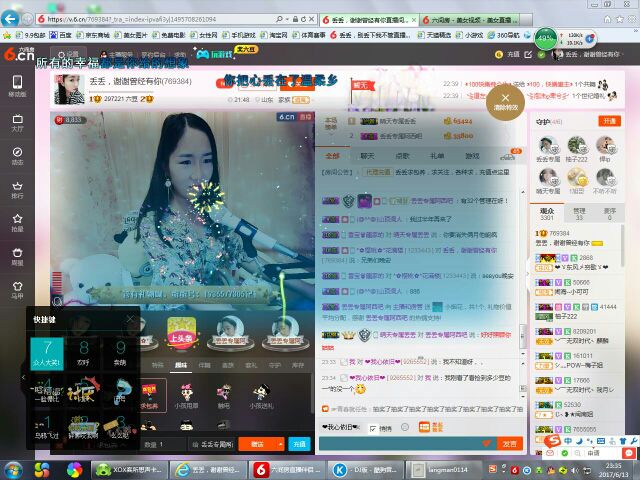Switch to the 守护 gift tab

pos(274,365)
